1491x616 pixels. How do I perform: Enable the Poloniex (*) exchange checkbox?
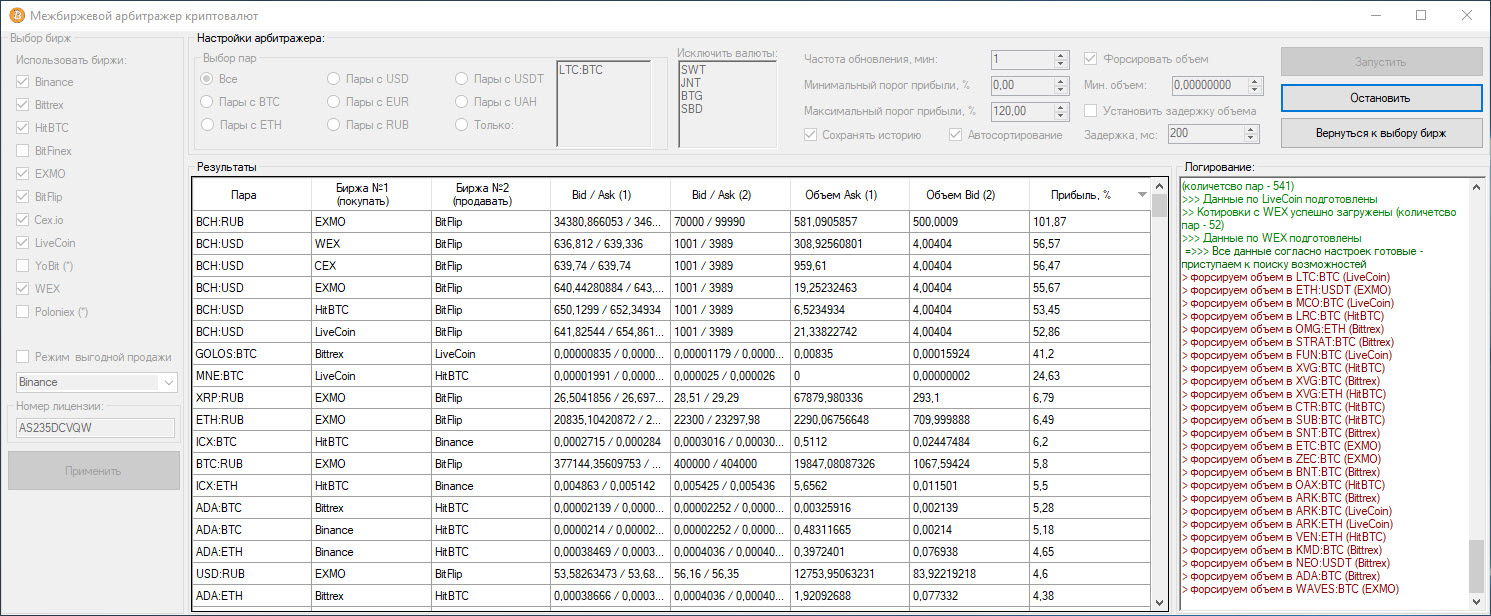tap(22, 312)
